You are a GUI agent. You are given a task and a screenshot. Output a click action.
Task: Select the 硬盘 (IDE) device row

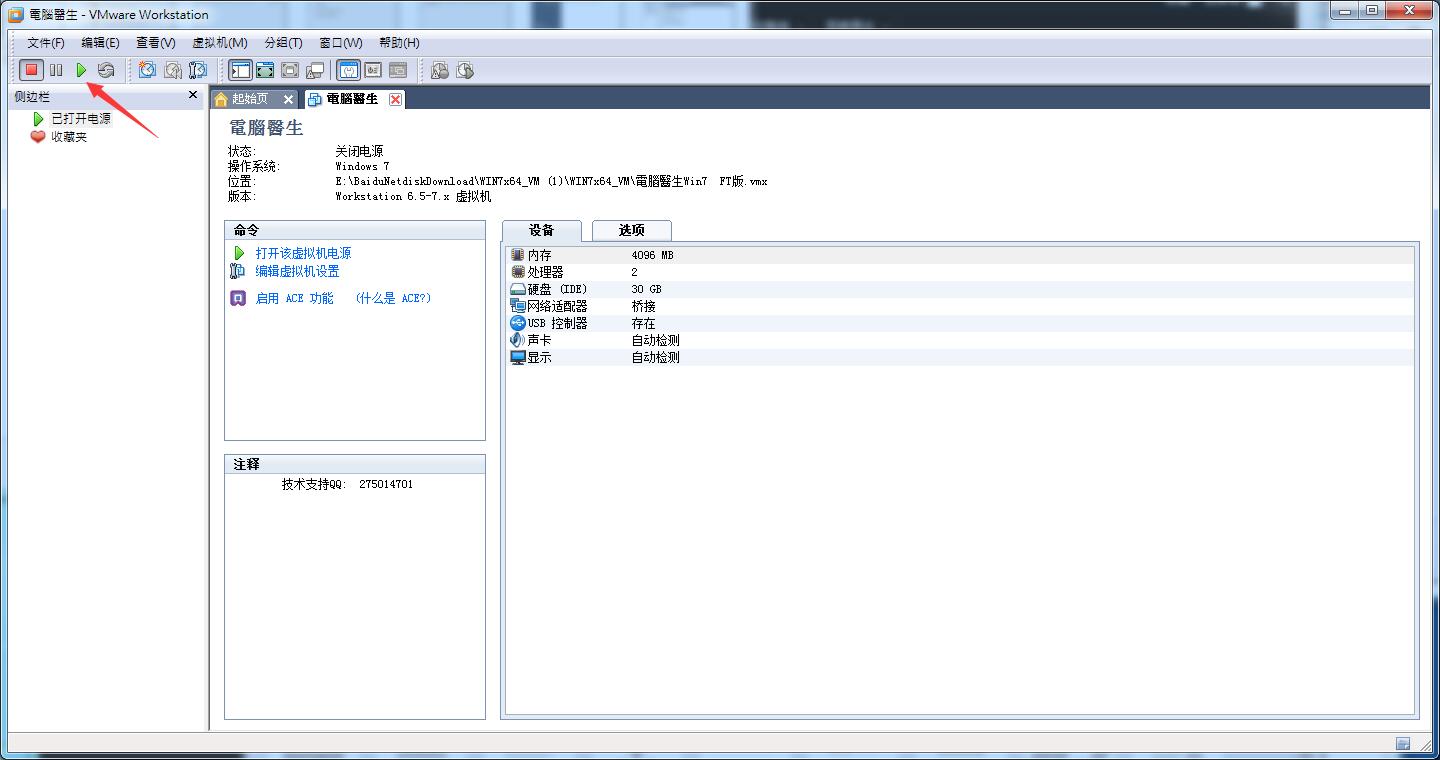(961, 289)
